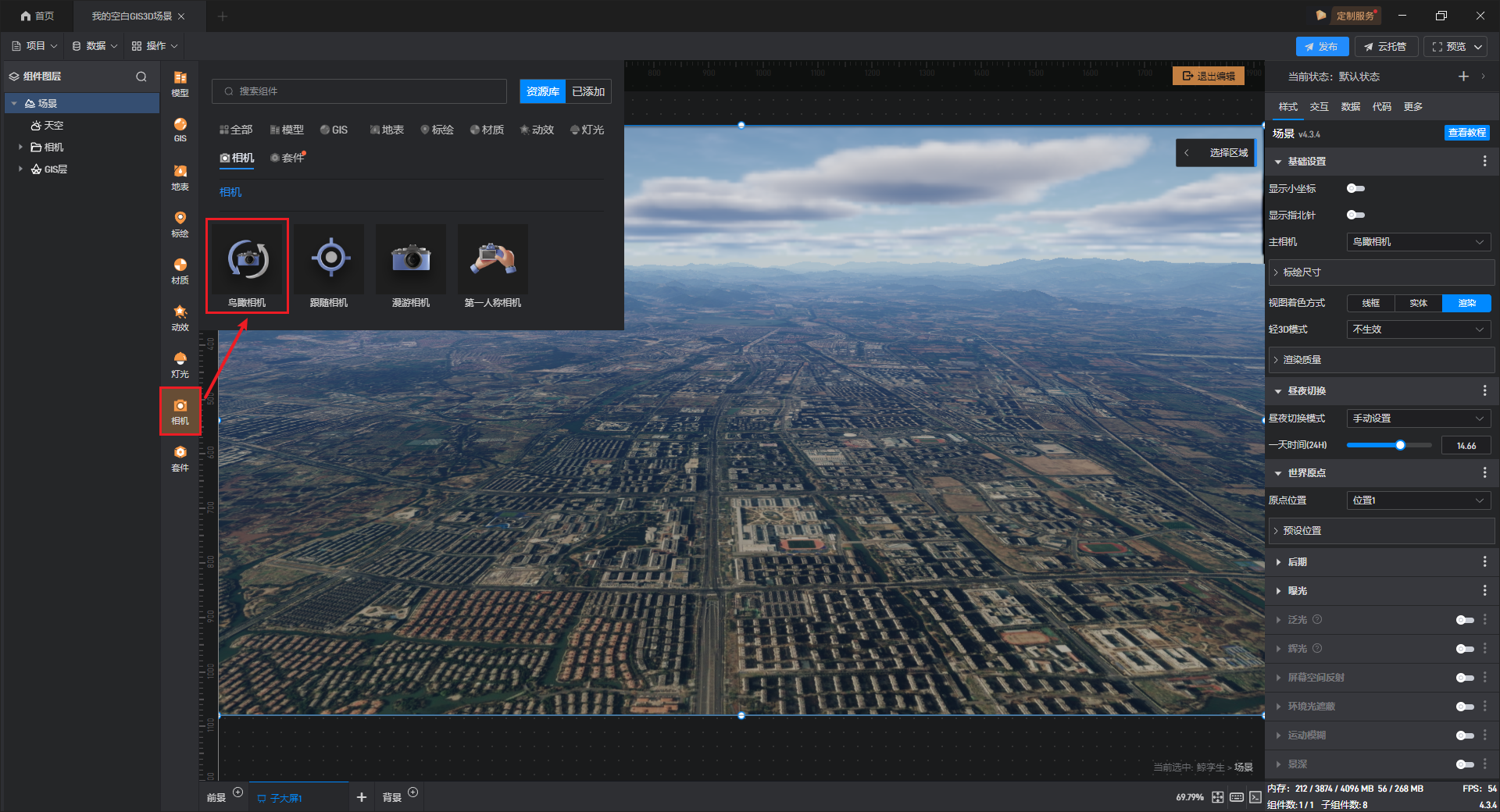Expand the 昼夜切换模式 dropdown
This screenshot has height=812, width=1500.
coord(1418,418)
